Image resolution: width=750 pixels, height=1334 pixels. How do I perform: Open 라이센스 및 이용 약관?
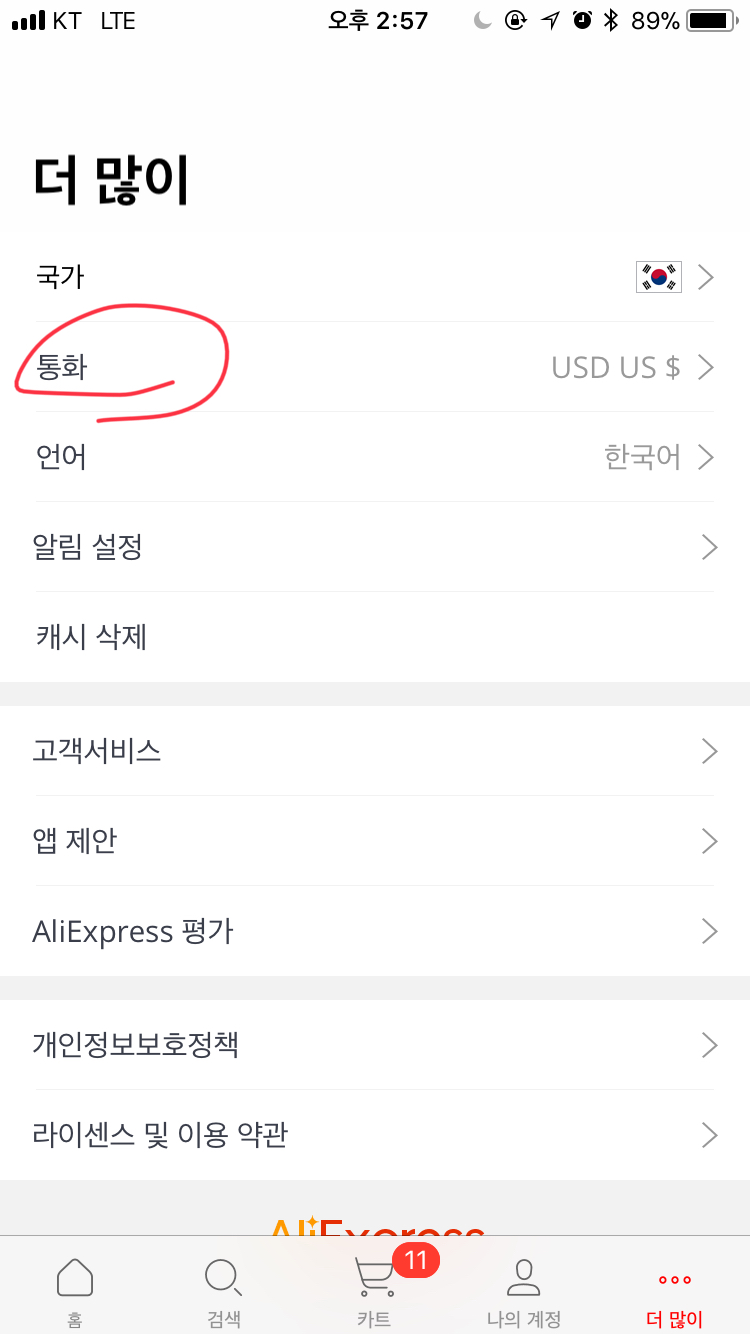click(160, 1135)
